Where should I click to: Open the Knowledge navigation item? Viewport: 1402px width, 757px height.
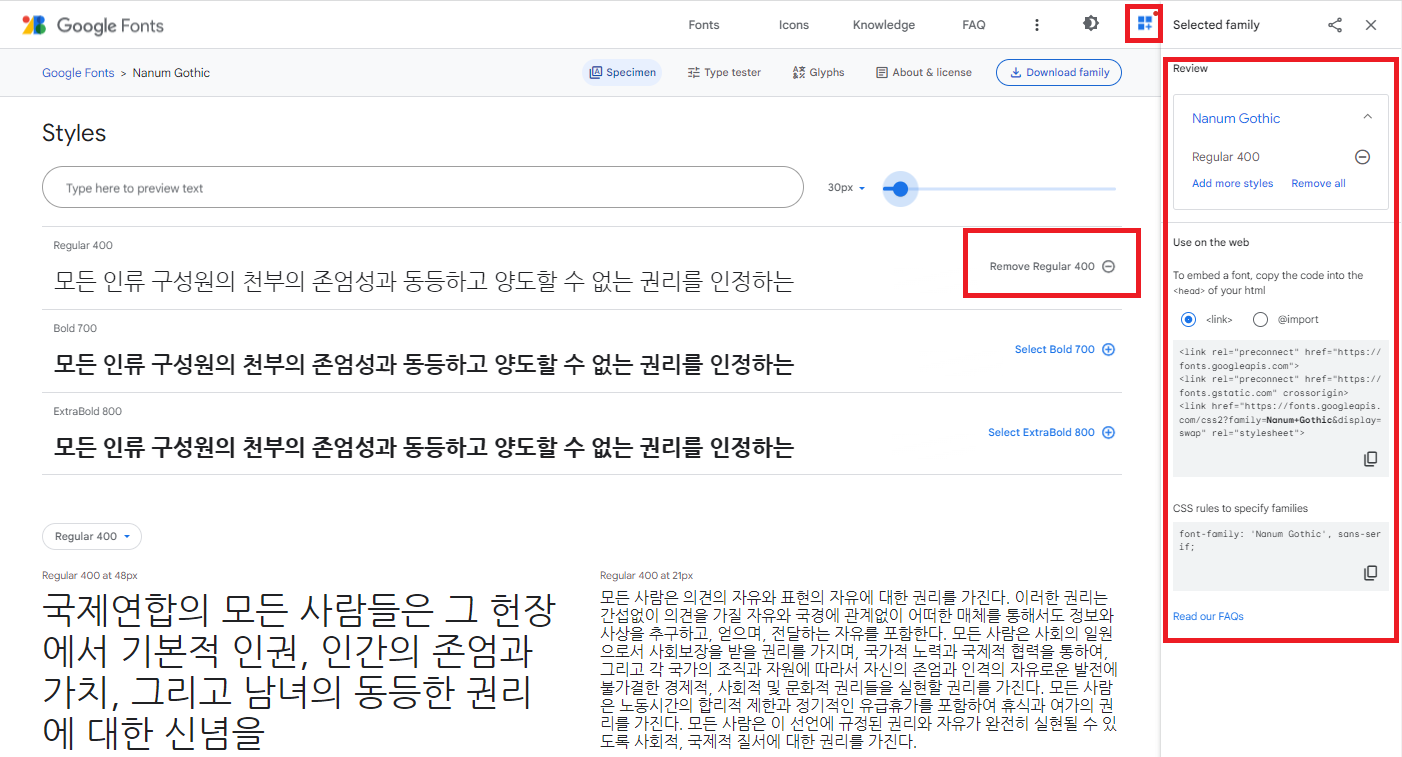coord(884,25)
